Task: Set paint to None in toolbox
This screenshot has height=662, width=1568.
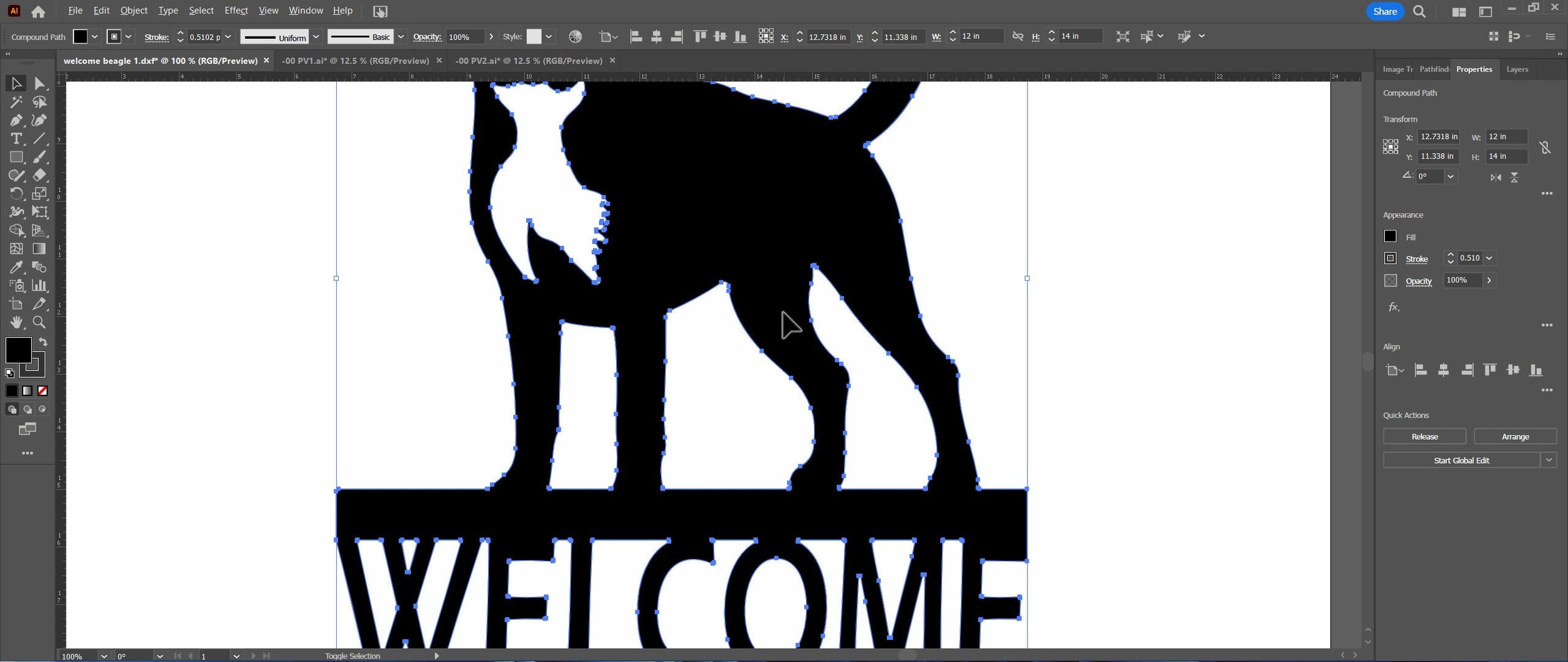Action: tap(43, 391)
